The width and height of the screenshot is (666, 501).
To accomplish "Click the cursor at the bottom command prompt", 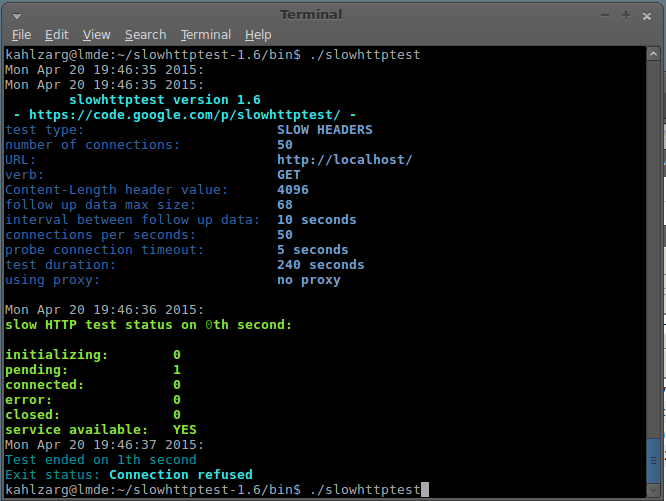I will (425, 489).
